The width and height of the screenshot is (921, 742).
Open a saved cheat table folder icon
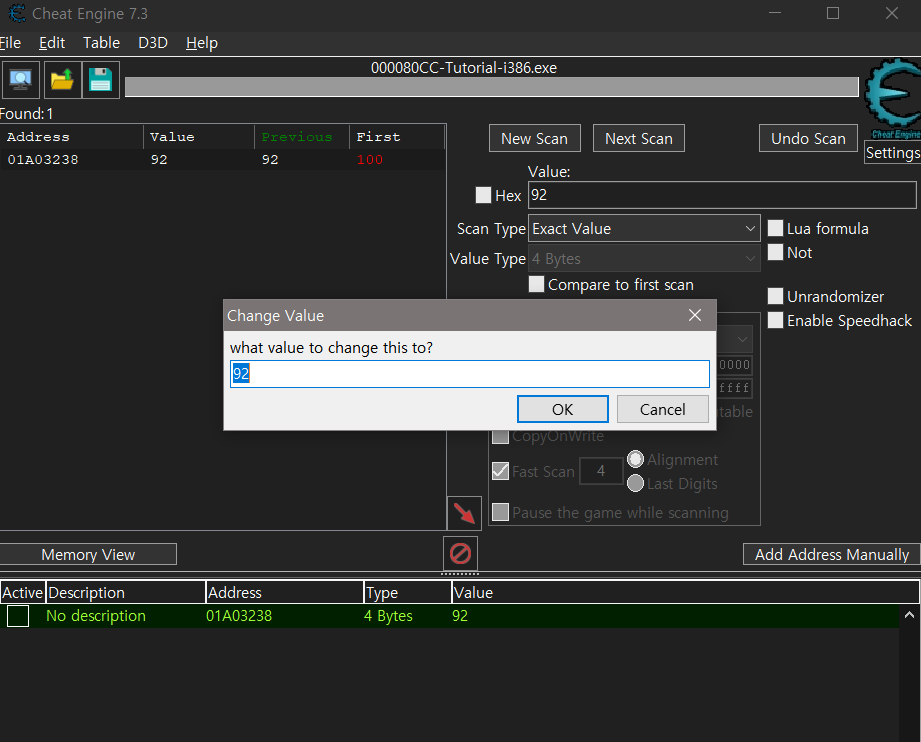[62, 80]
